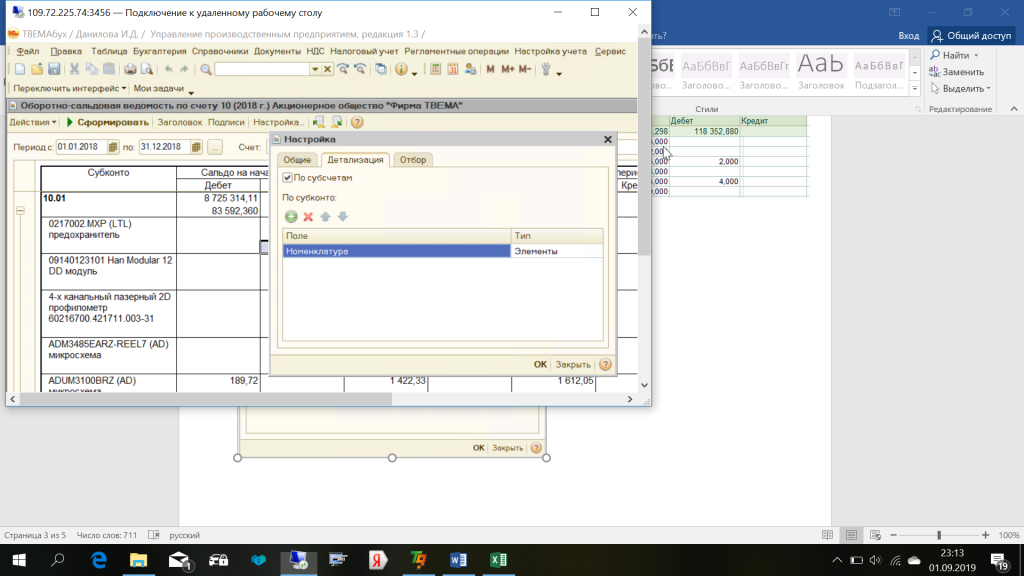Click the Print icon in 1C toolbar
The image size is (1024, 576).
point(130,69)
